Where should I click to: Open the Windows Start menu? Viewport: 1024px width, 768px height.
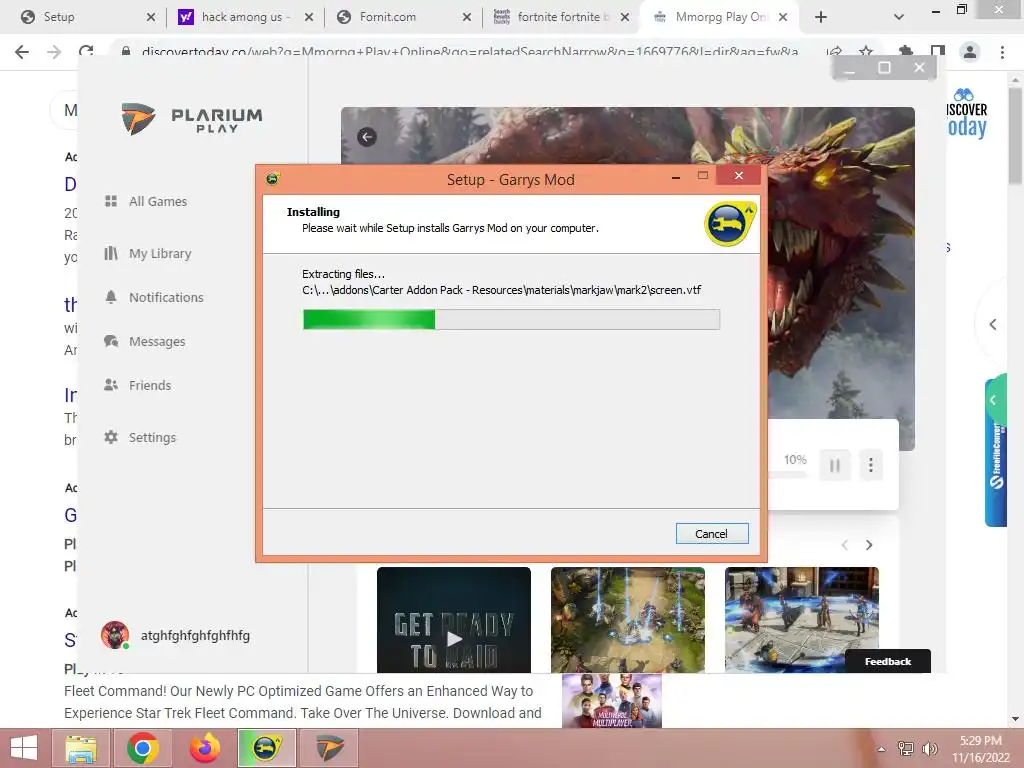point(24,748)
